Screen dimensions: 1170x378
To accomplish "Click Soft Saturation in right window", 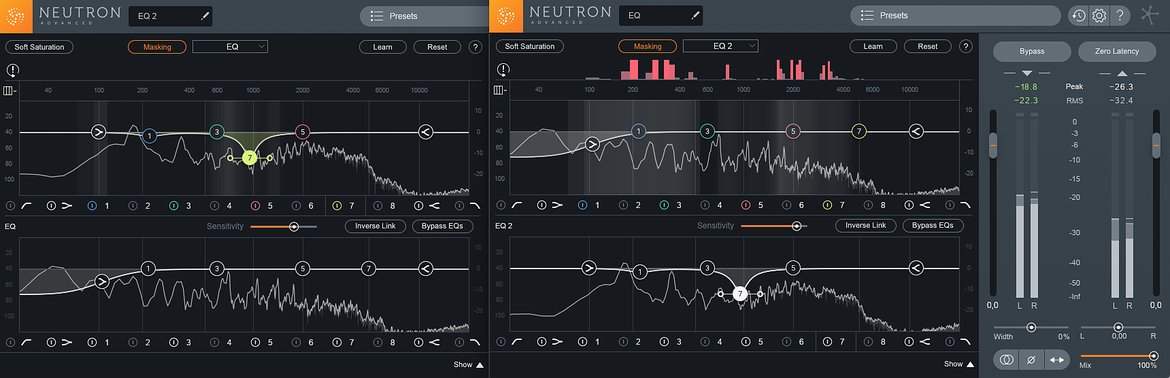I will 530,47.
